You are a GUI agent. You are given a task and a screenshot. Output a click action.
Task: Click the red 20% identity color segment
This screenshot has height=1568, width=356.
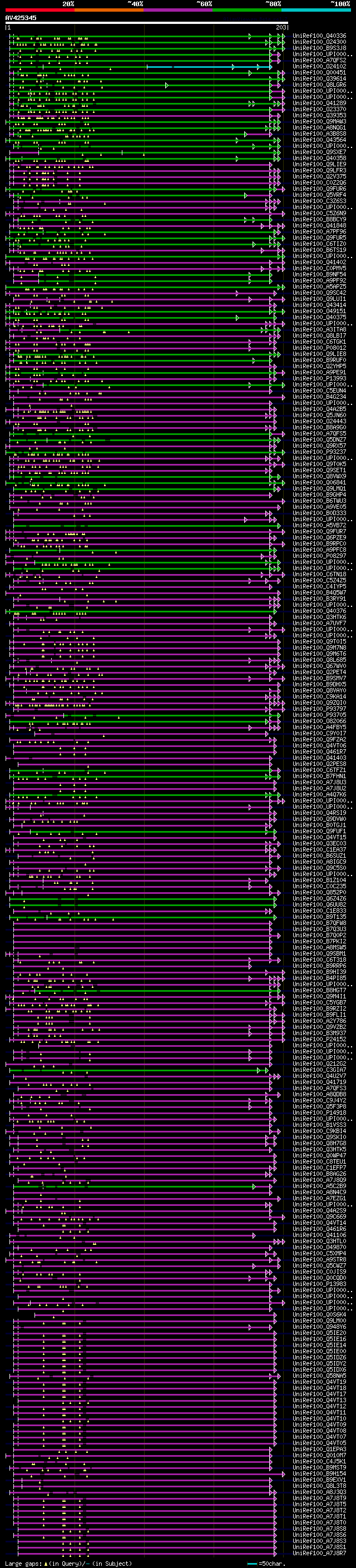coord(39,10)
